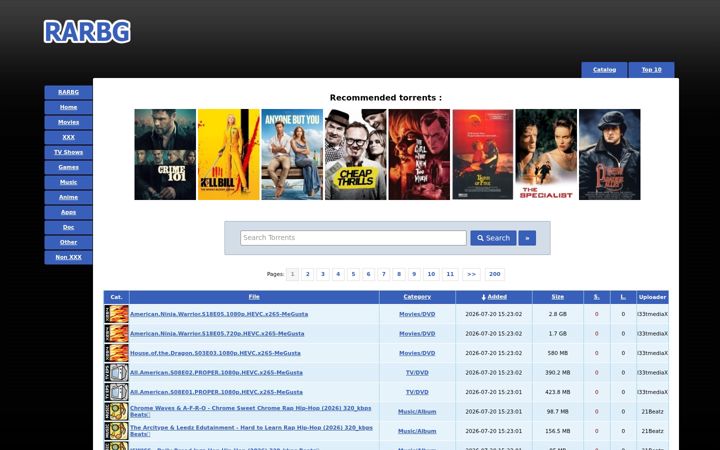Open the orange-red sunset movie poster

(x=483, y=154)
